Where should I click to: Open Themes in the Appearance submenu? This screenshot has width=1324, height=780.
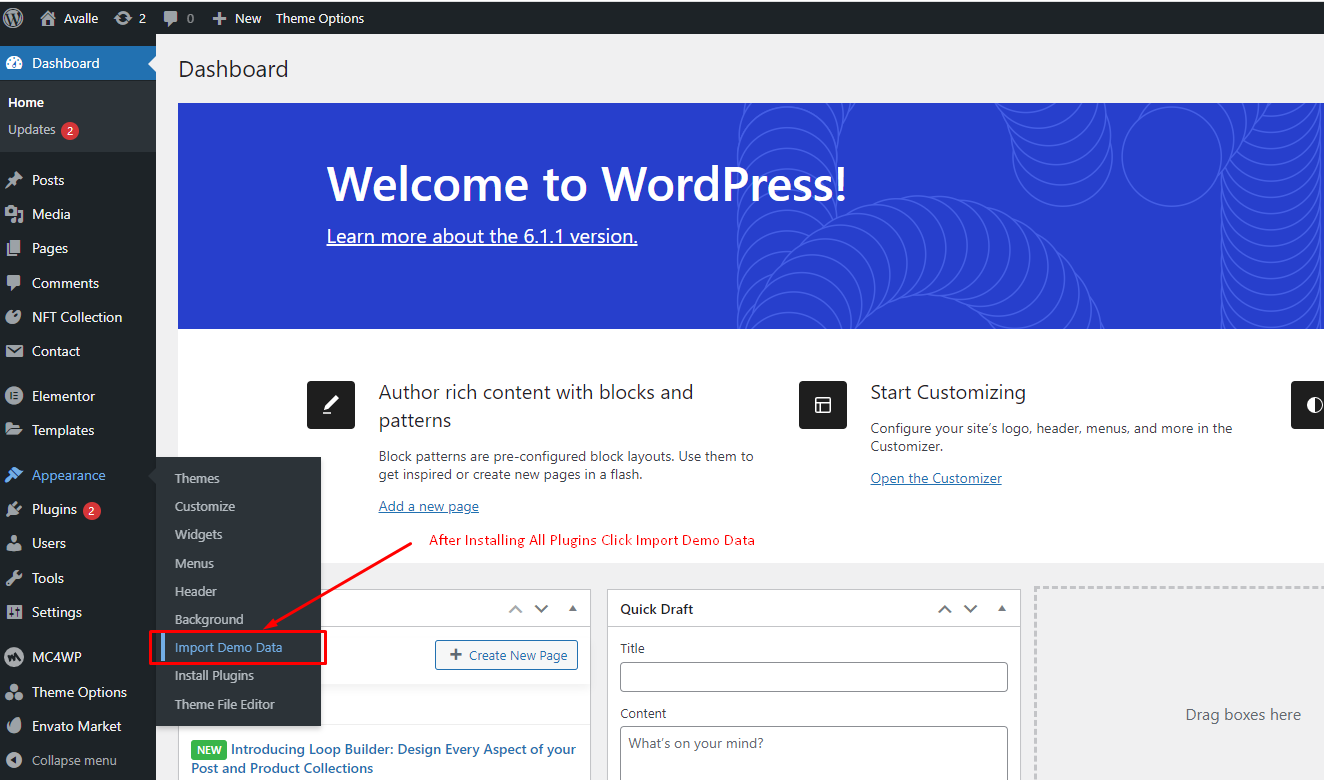[x=197, y=478]
